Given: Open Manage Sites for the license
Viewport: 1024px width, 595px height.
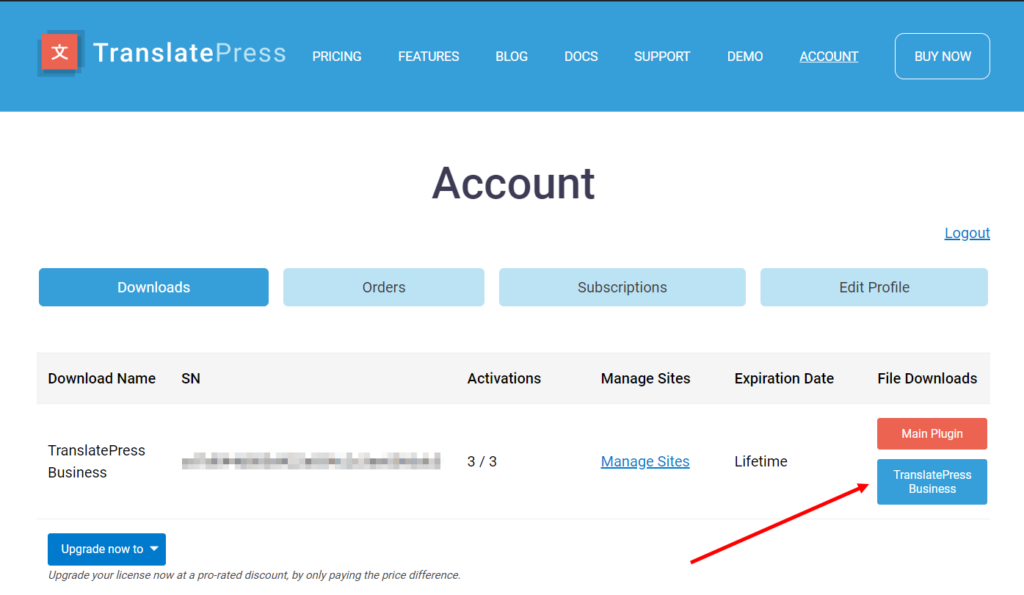Looking at the screenshot, I should (x=645, y=461).
